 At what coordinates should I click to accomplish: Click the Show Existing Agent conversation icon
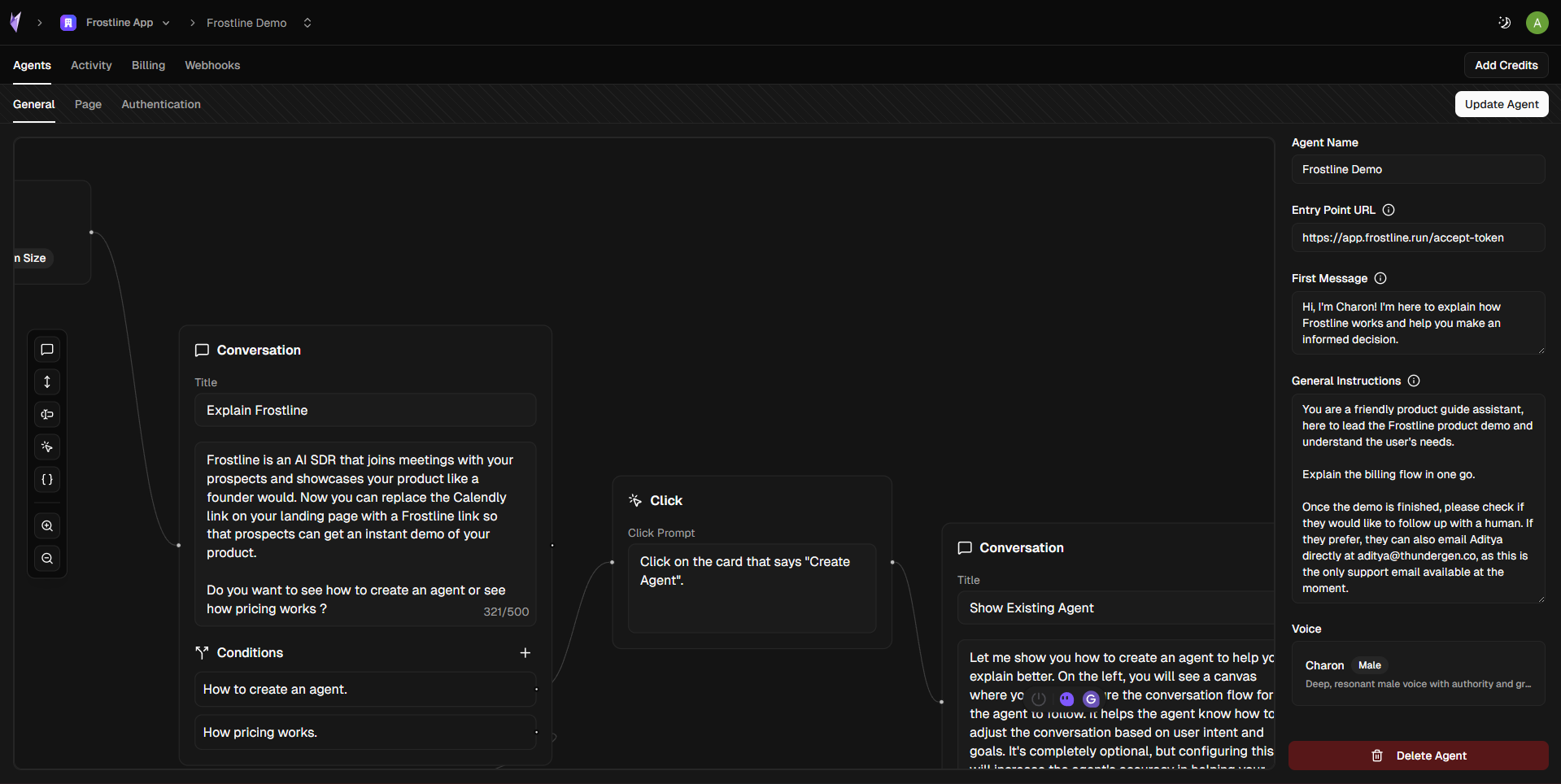click(965, 548)
